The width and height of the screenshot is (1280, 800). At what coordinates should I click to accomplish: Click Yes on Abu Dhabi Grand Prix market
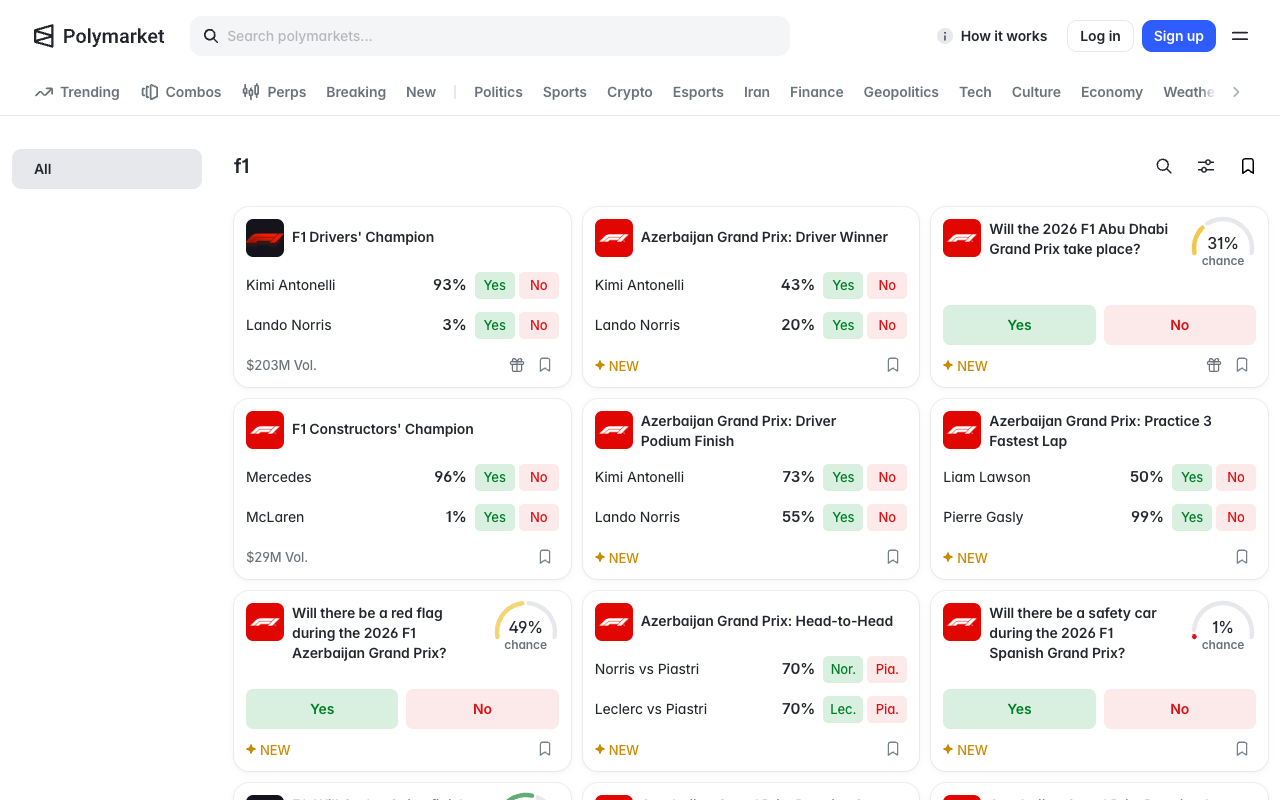[x=1019, y=325]
